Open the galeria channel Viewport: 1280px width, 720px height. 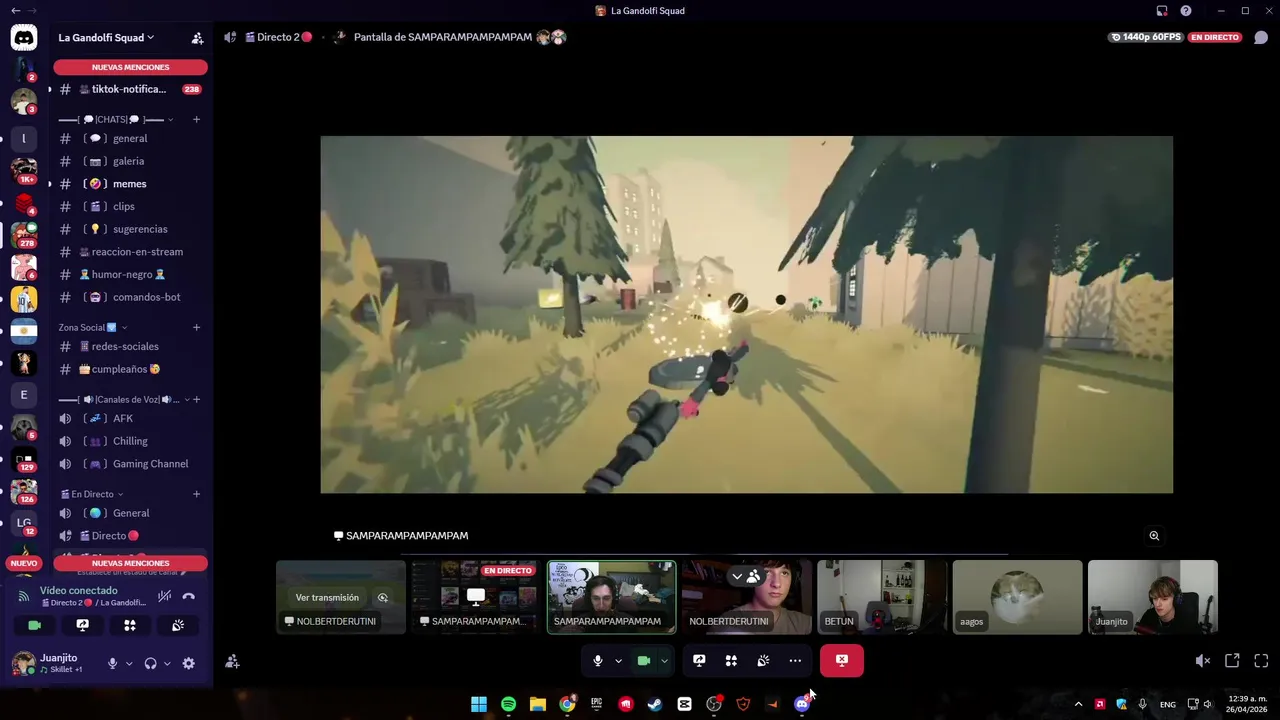click(x=130, y=161)
